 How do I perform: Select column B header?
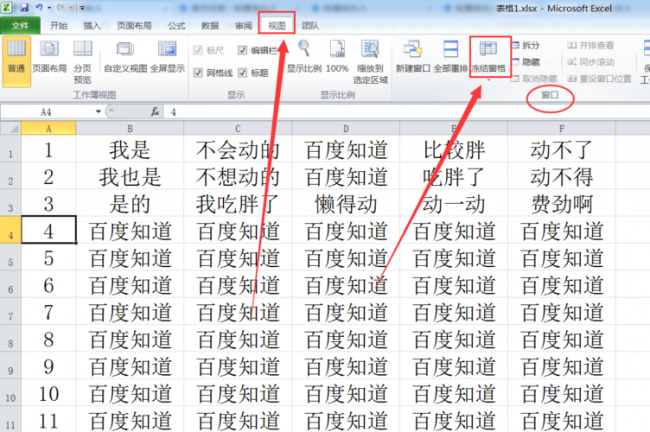coord(130,129)
